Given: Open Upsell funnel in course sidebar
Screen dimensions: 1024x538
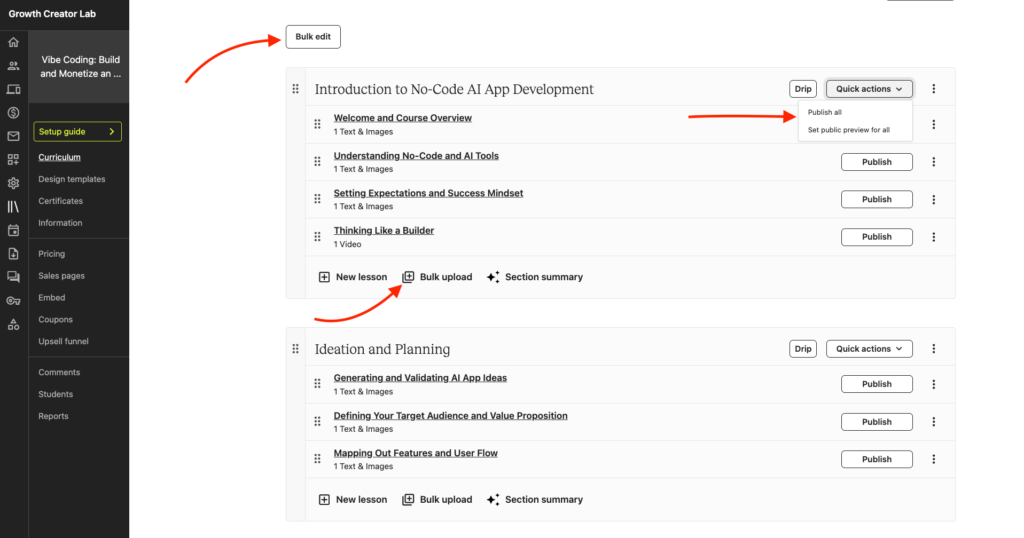Looking at the screenshot, I should point(63,341).
